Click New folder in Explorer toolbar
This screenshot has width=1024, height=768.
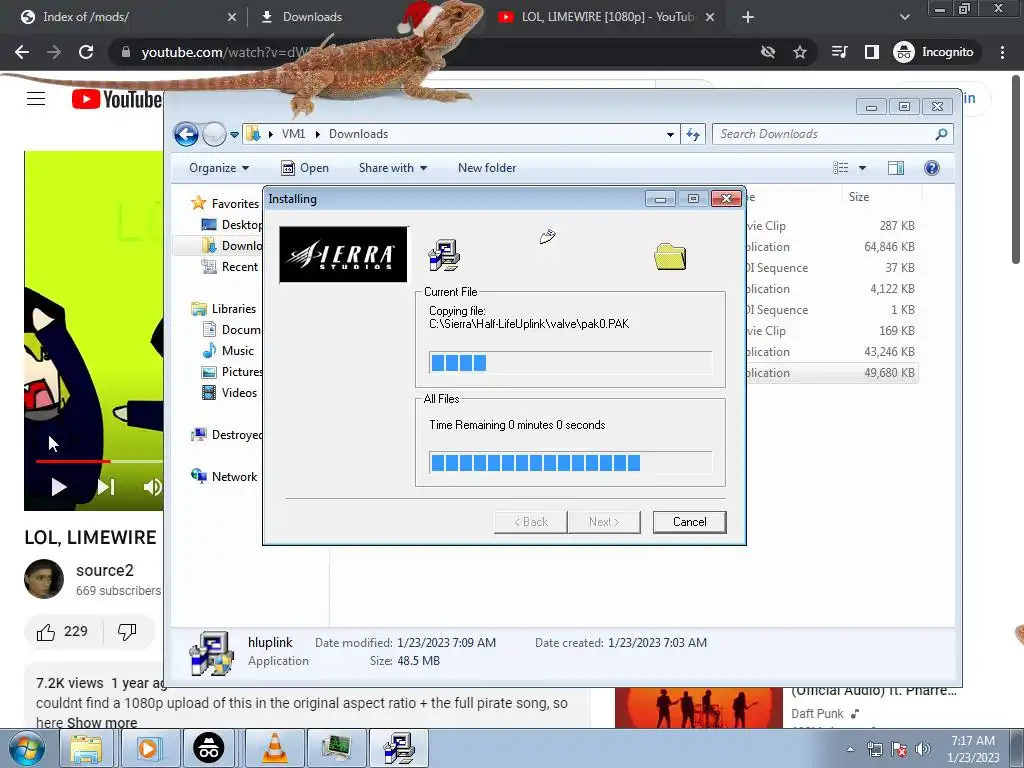click(x=487, y=168)
